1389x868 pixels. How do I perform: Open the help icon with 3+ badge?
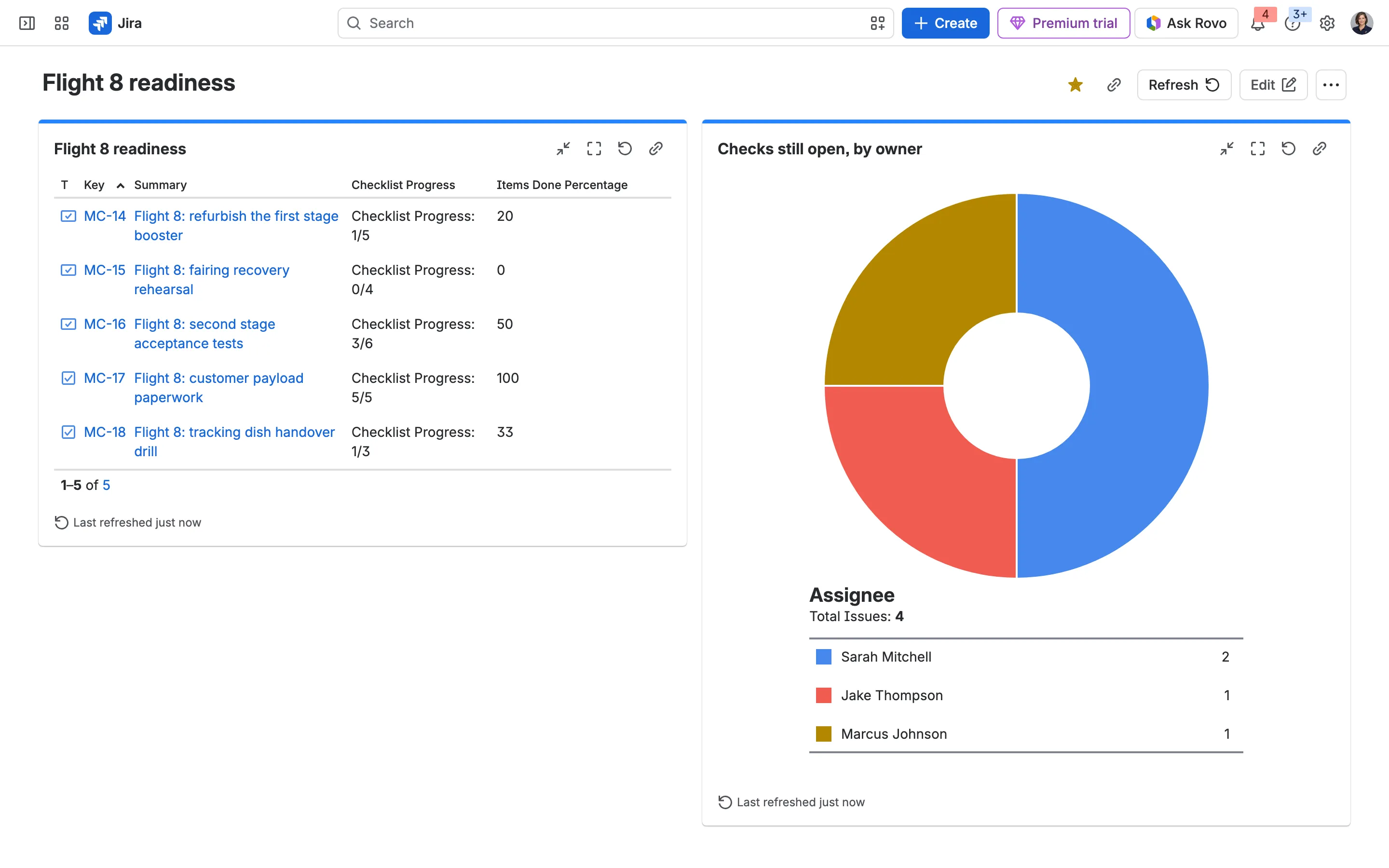tap(1292, 24)
